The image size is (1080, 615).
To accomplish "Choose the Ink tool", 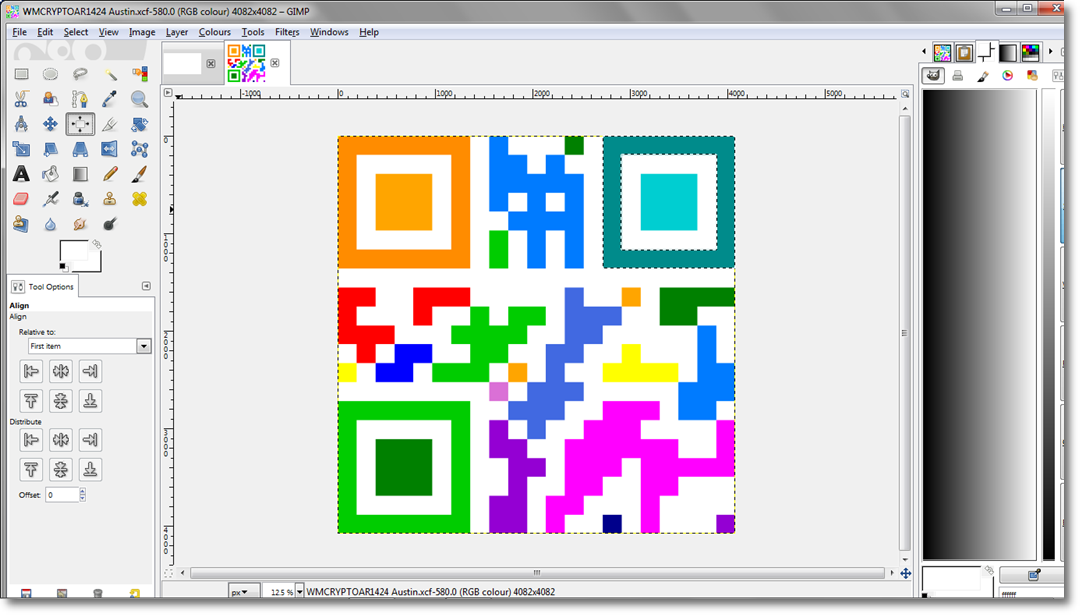I will coord(80,199).
